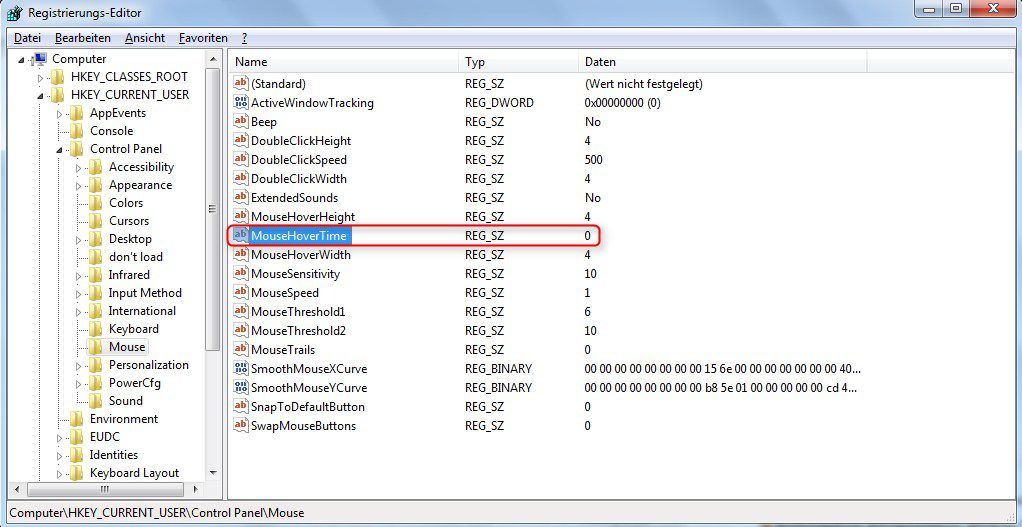This screenshot has height=527, width=1022.
Task: Select the International tree item
Action: point(142,311)
